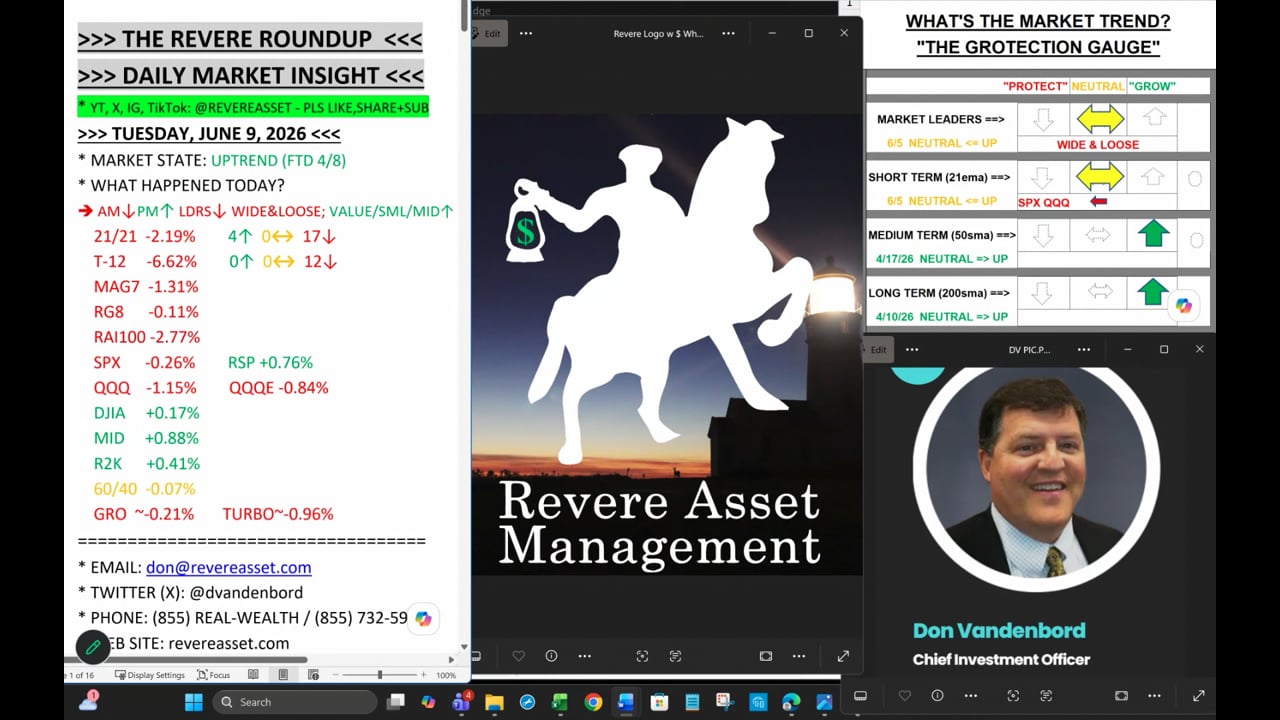
Task: Click the Copilot icon in the Grotection Gauge document
Action: point(1184,306)
